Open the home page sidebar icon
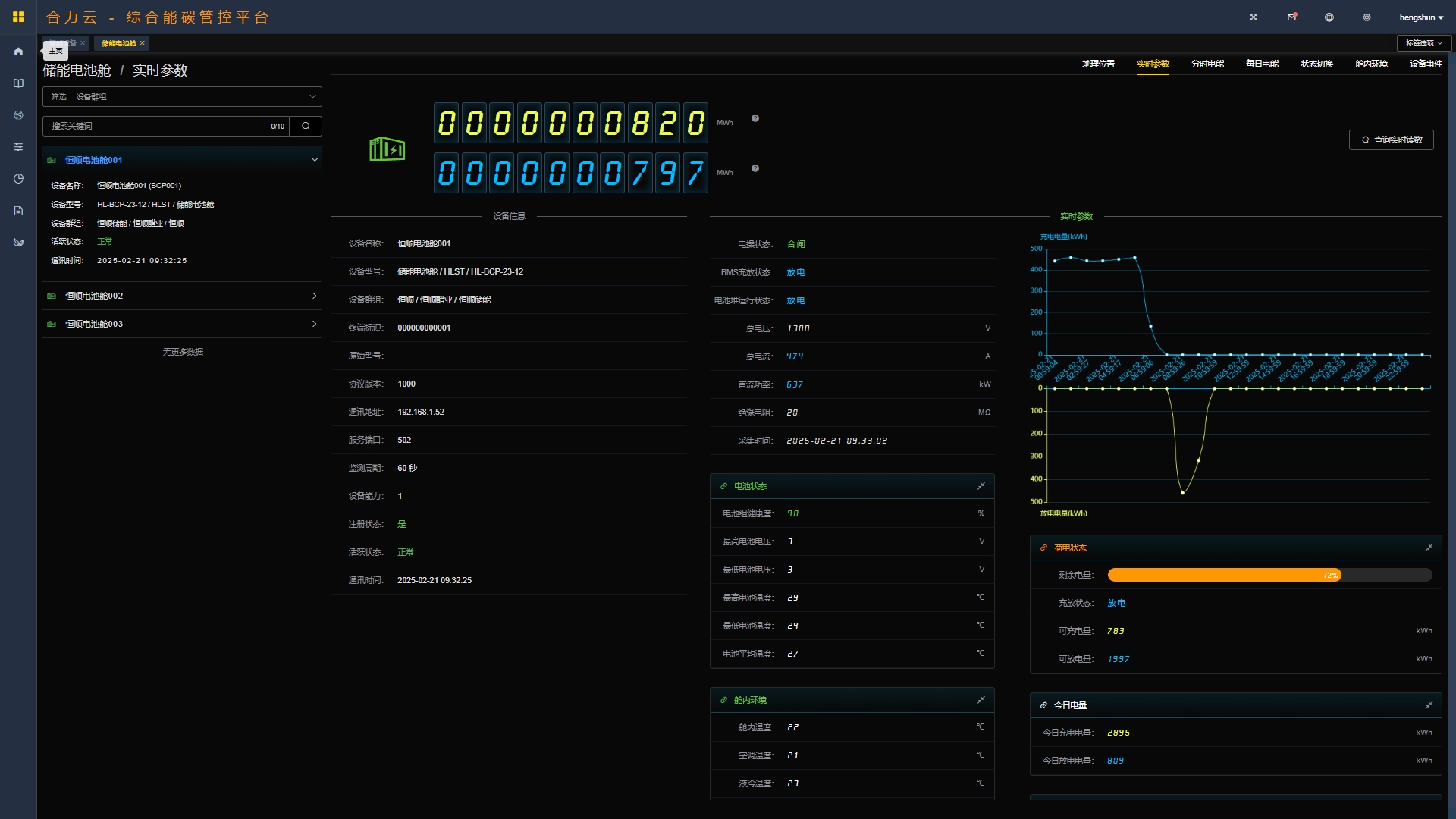 [x=18, y=52]
